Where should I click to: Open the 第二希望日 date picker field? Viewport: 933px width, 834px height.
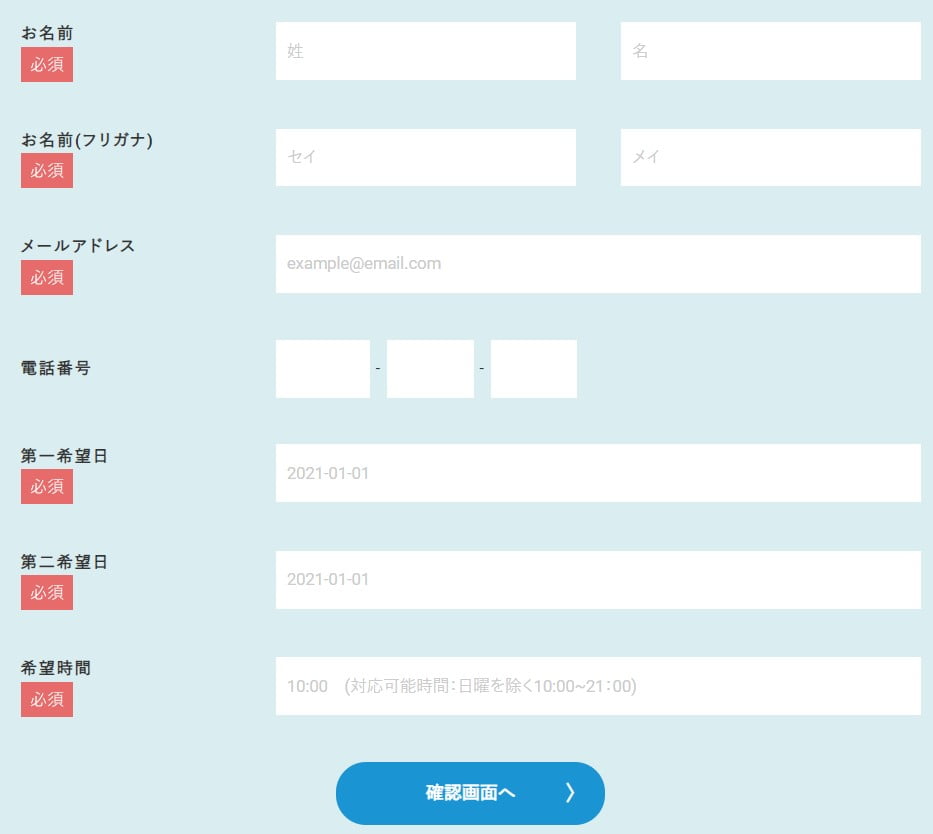(598, 579)
